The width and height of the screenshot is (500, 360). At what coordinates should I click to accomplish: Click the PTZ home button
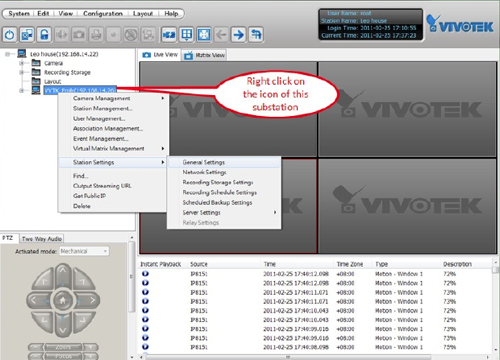(x=63, y=300)
